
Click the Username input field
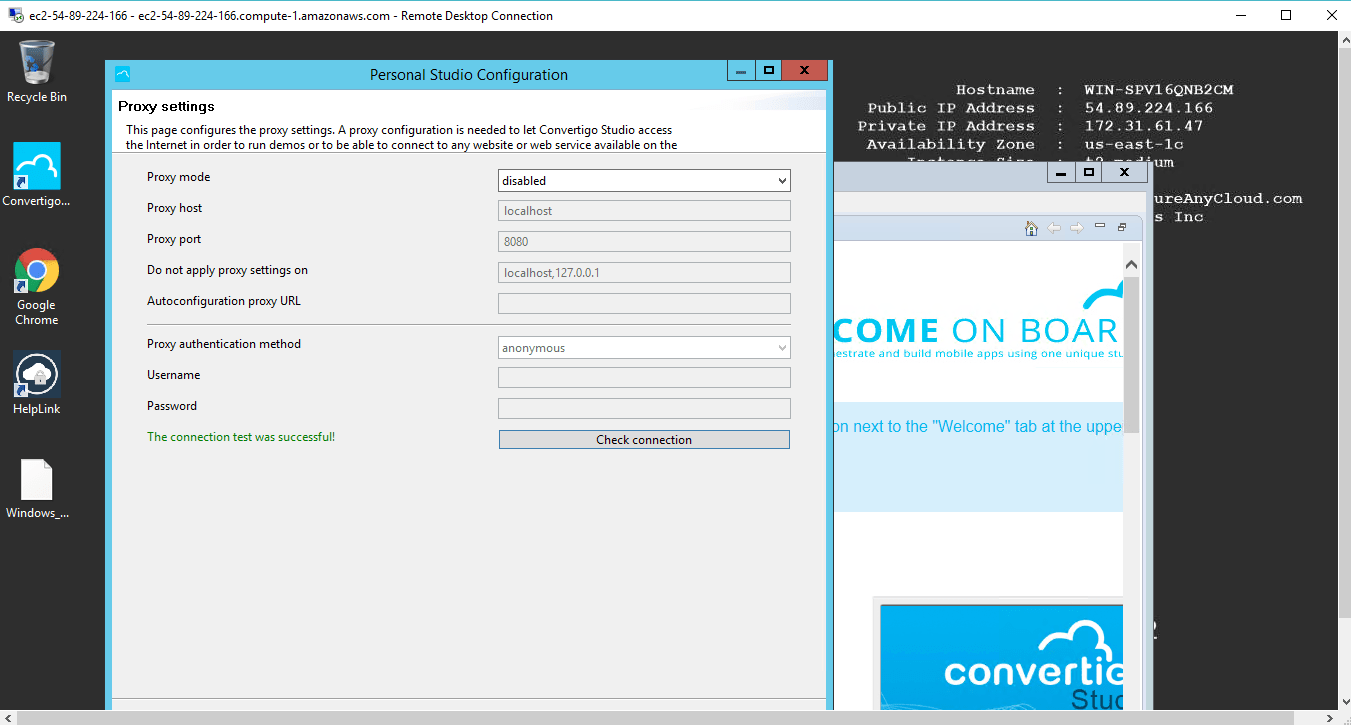[x=643, y=377]
